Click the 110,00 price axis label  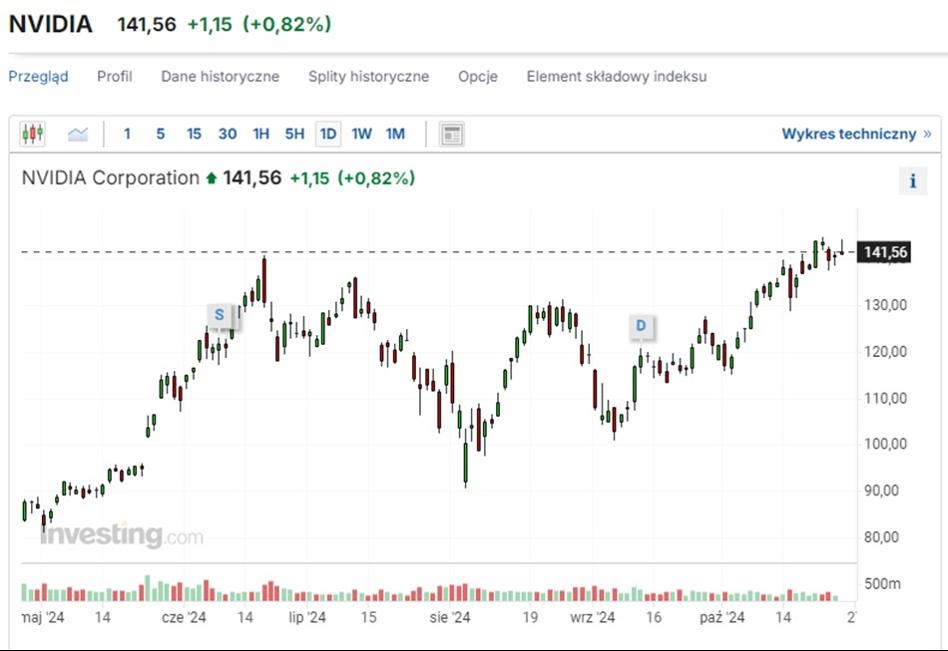point(885,398)
